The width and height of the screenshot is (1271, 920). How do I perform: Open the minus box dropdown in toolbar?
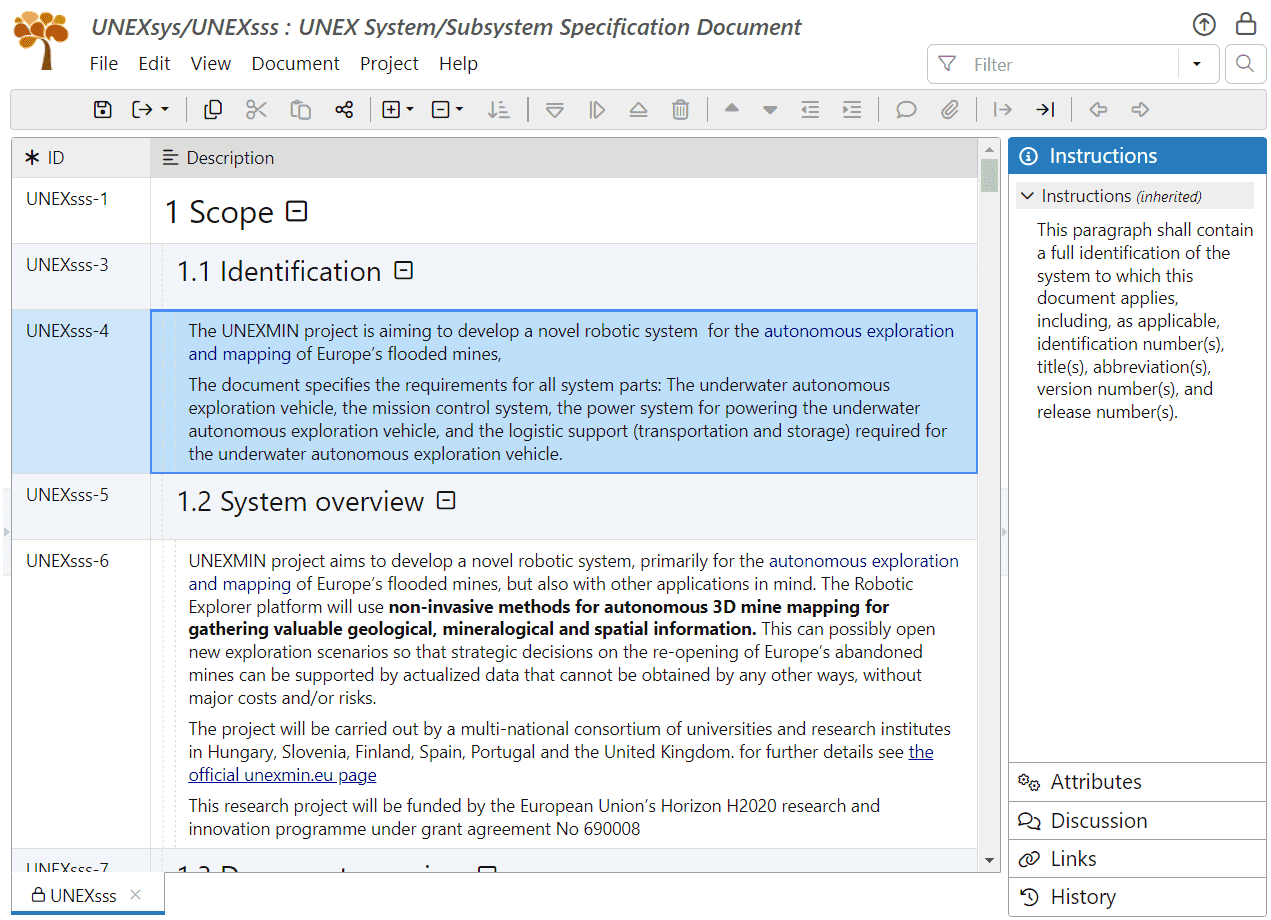[x=447, y=110]
